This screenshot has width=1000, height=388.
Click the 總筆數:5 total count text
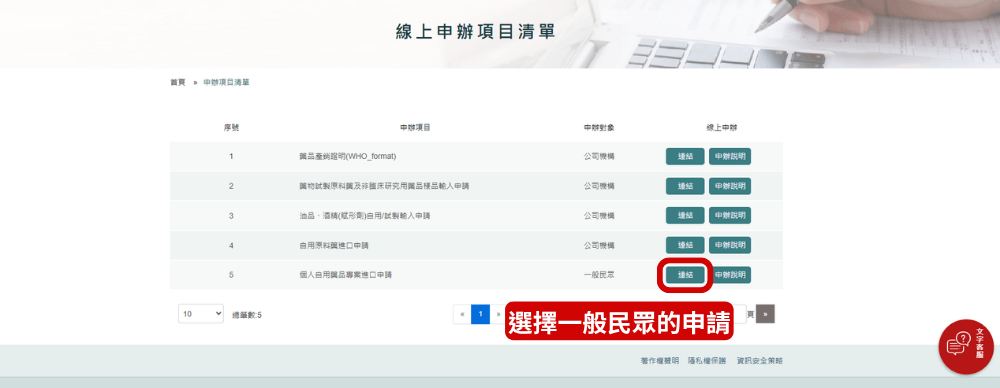(x=247, y=315)
